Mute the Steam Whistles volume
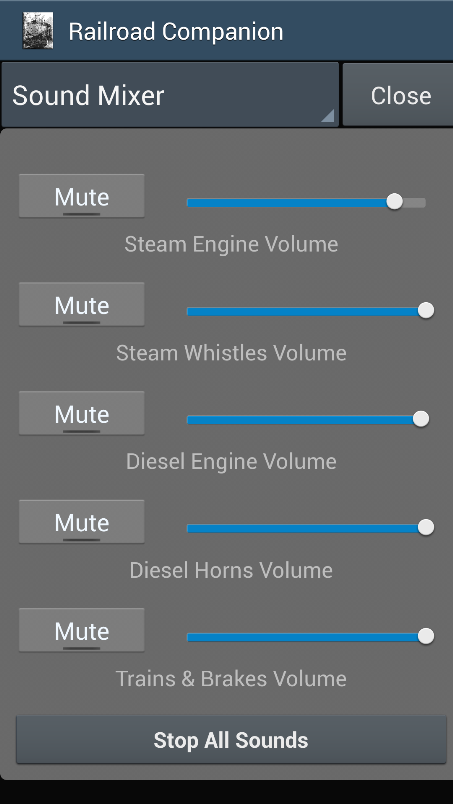 (82, 305)
